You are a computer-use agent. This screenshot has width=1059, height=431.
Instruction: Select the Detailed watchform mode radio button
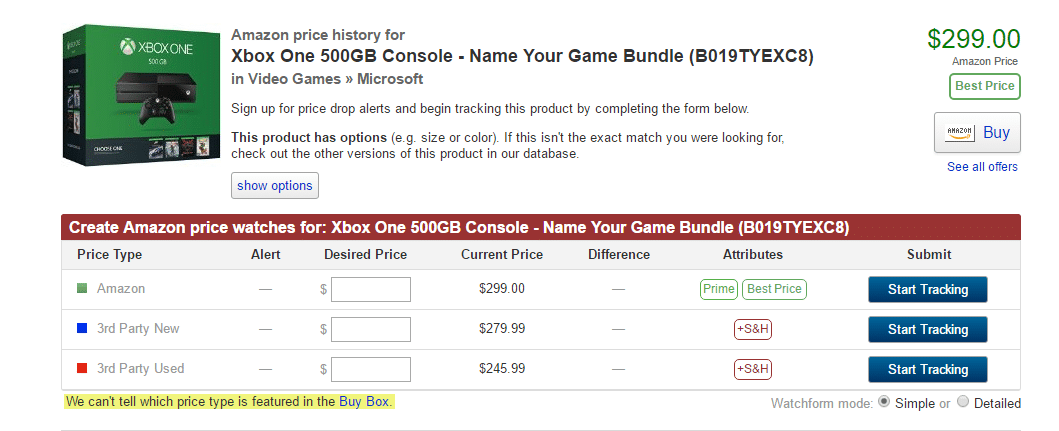[x=963, y=403]
